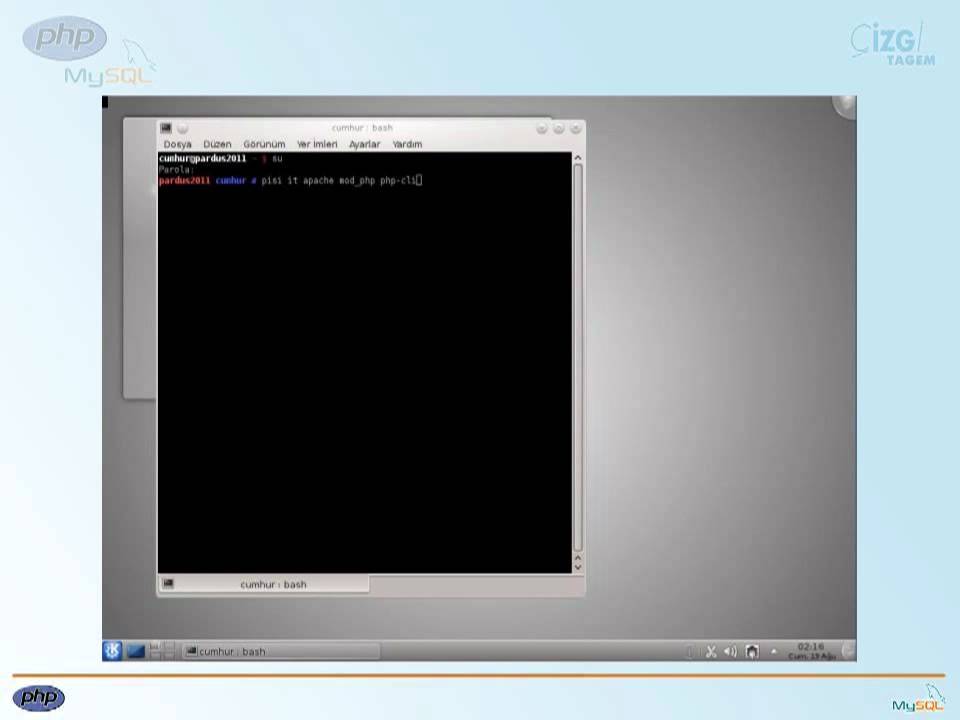The image size is (960, 720).
Task: Open the Dosya menu in Konsole
Action: (178, 144)
